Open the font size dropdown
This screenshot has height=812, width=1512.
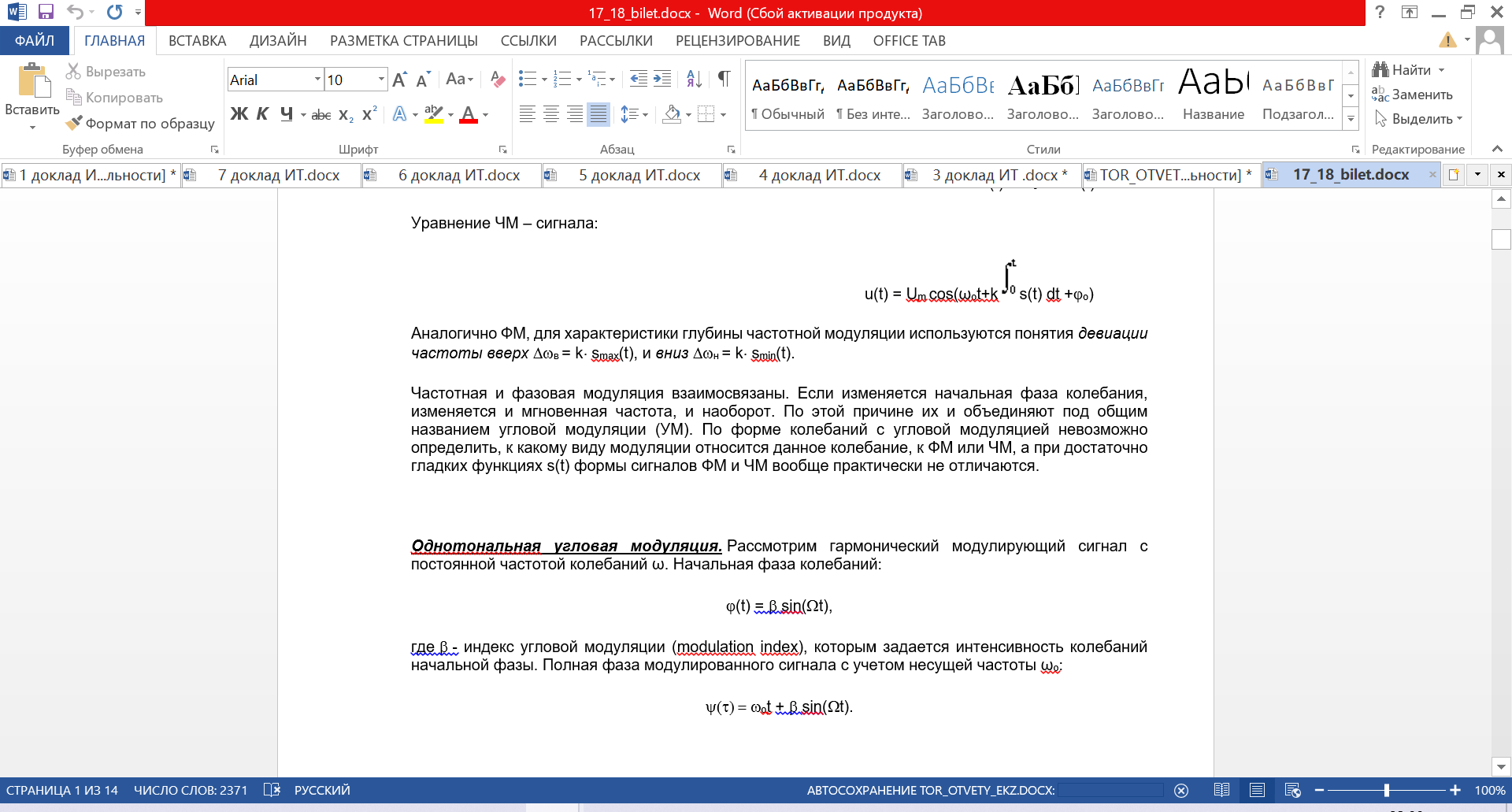point(382,80)
